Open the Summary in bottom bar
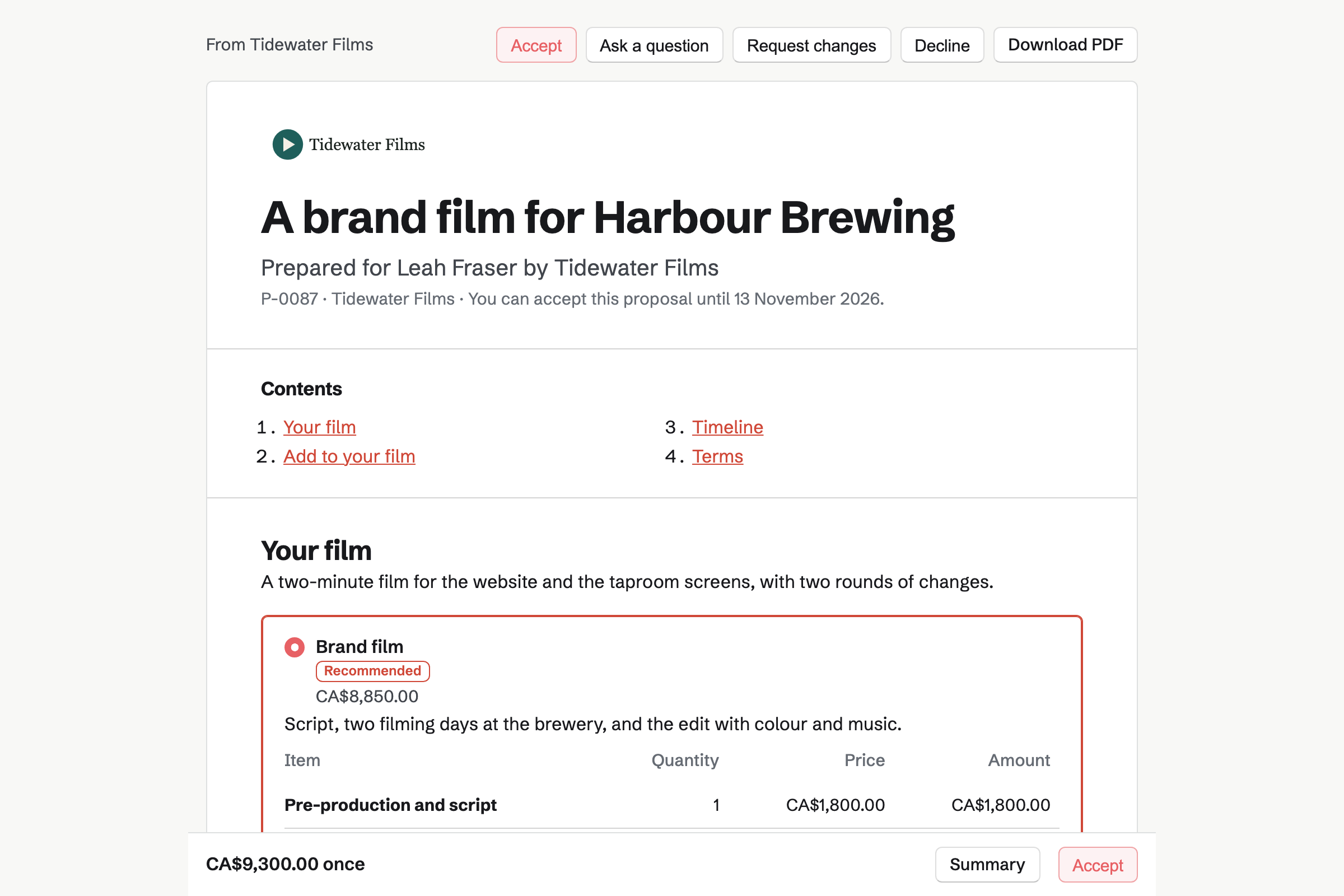Screen dimensions: 1344x896 (987, 865)
